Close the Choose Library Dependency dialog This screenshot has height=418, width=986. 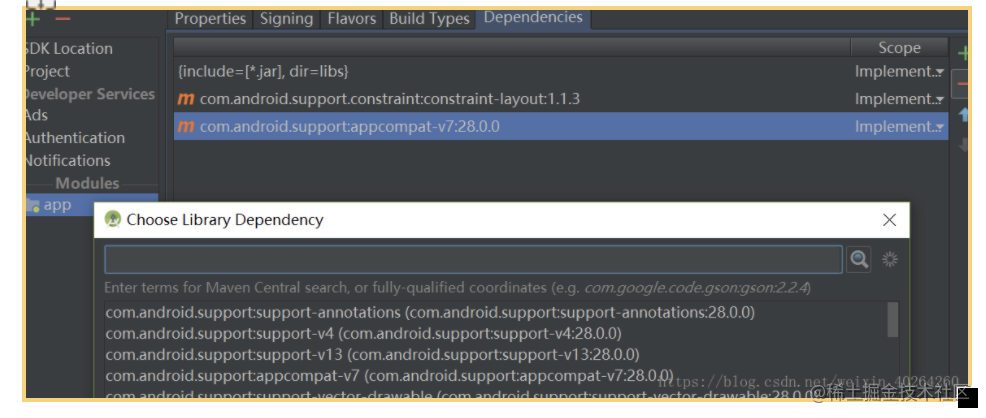click(x=889, y=219)
